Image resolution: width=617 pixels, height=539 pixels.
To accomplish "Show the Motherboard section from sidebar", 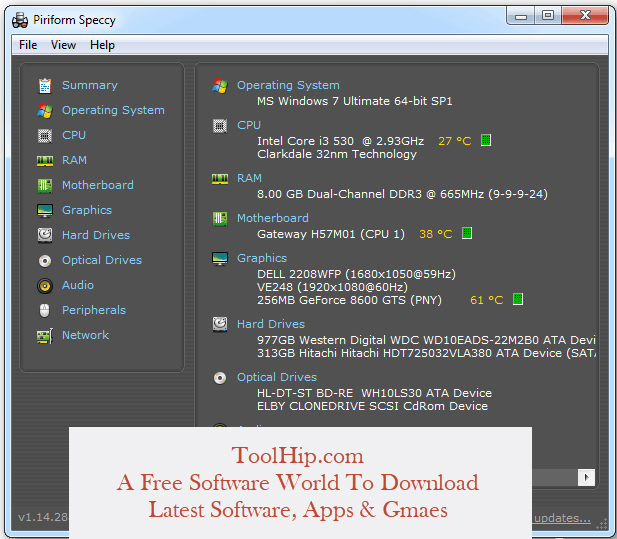I will click(98, 185).
